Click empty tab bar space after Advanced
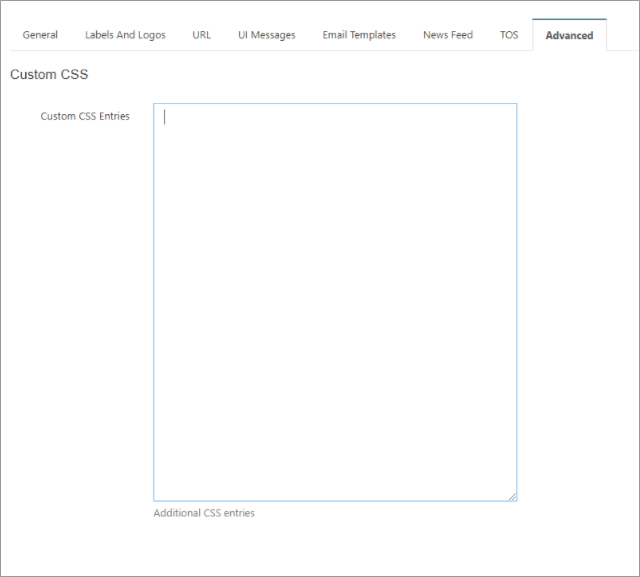Viewport: 640px width, 577px height. (x=622, y=35)
